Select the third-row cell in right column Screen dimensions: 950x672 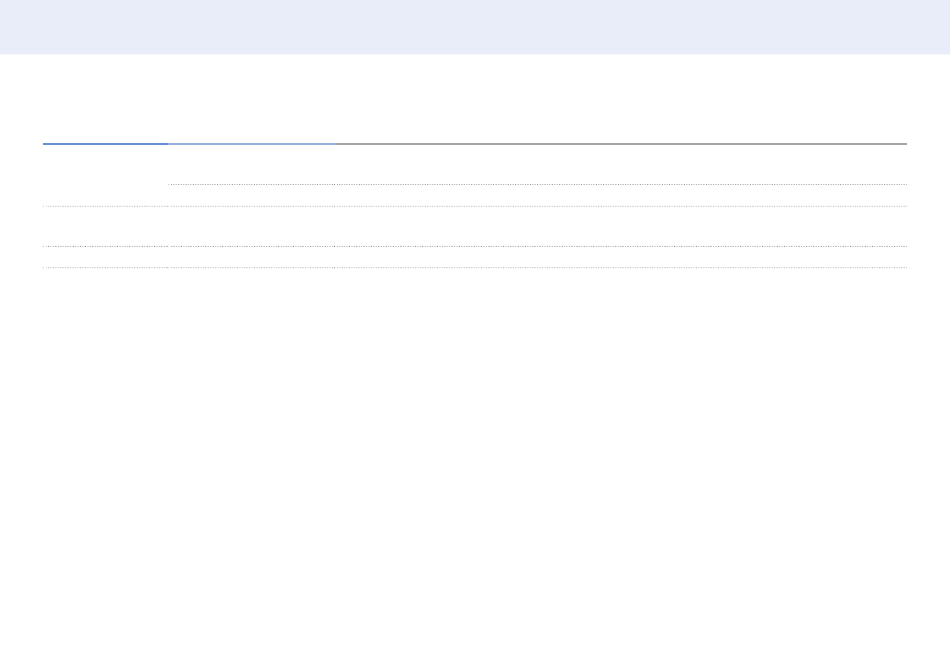[x=621, y=227]
